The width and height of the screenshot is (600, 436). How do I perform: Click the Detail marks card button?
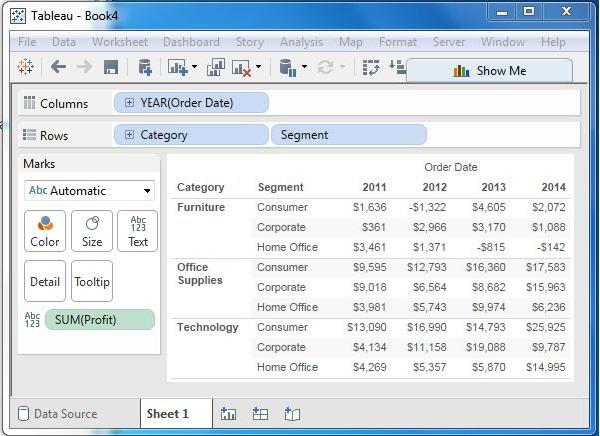(x=45, y=281)
